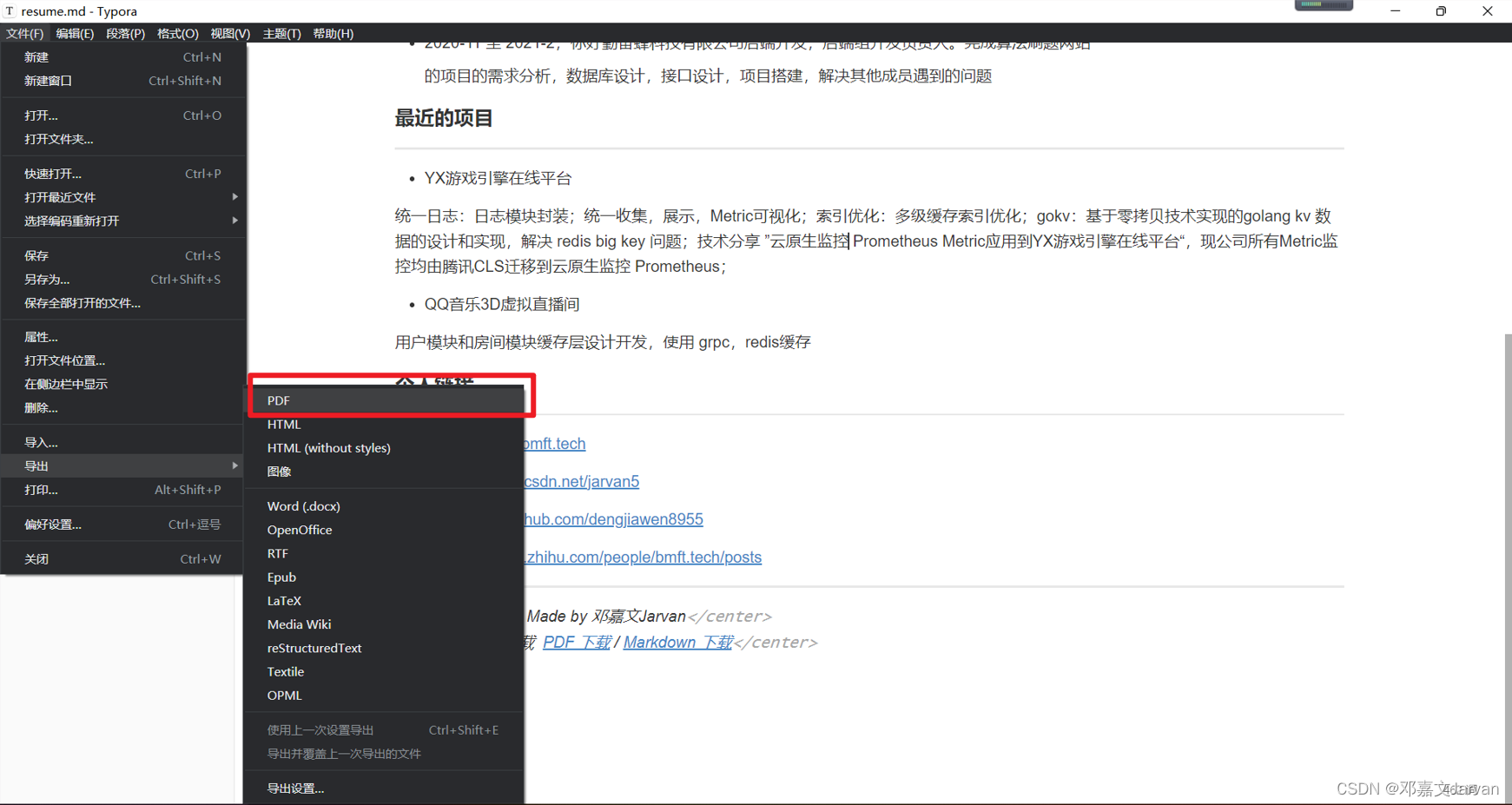Open the 视图(V) menu
The image size is (1512, 805).
(230, 33)
